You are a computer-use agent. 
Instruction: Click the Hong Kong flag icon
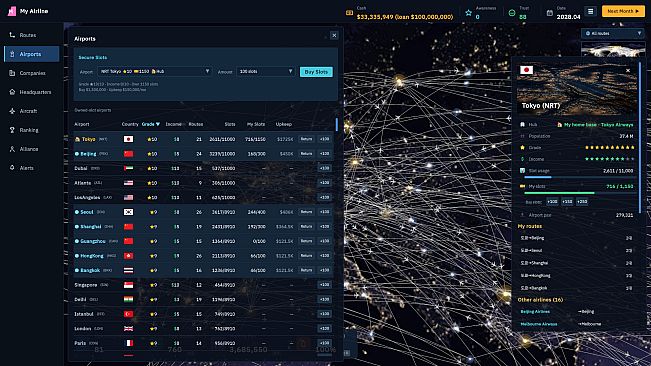point(128,256)
